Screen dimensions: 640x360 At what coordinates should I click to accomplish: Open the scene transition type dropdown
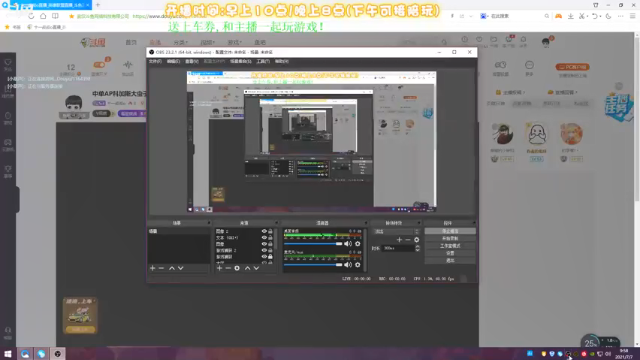(396, 231)
